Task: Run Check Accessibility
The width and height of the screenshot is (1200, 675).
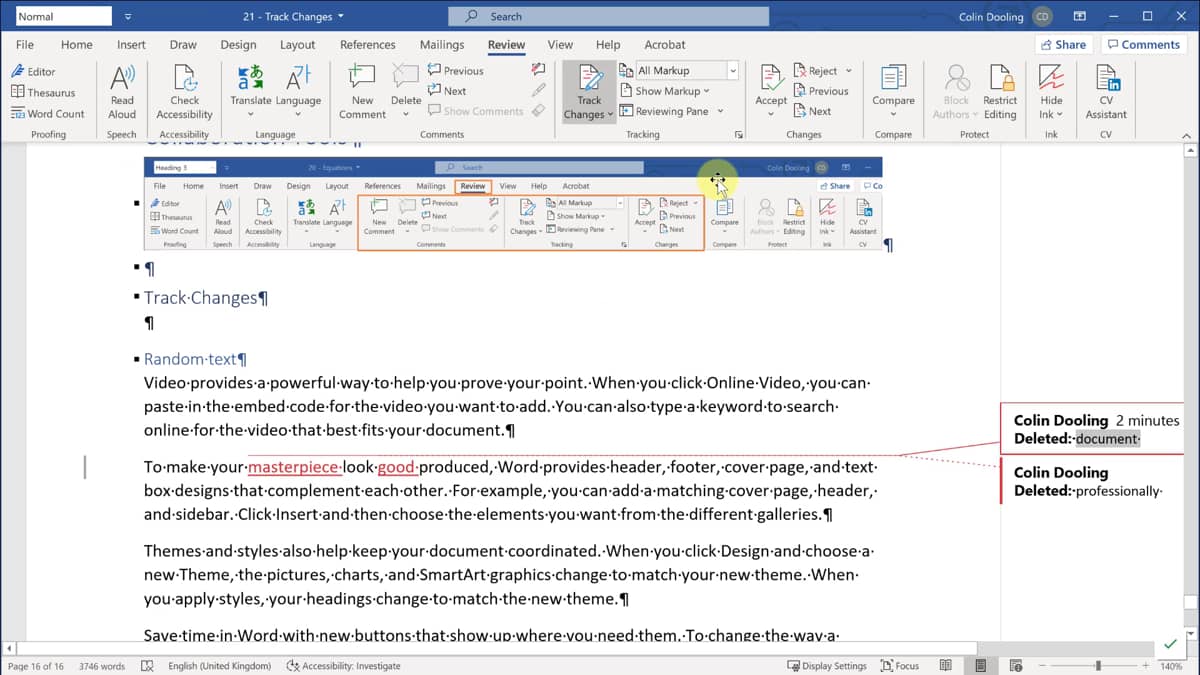Action: click(x=184, y=92)
